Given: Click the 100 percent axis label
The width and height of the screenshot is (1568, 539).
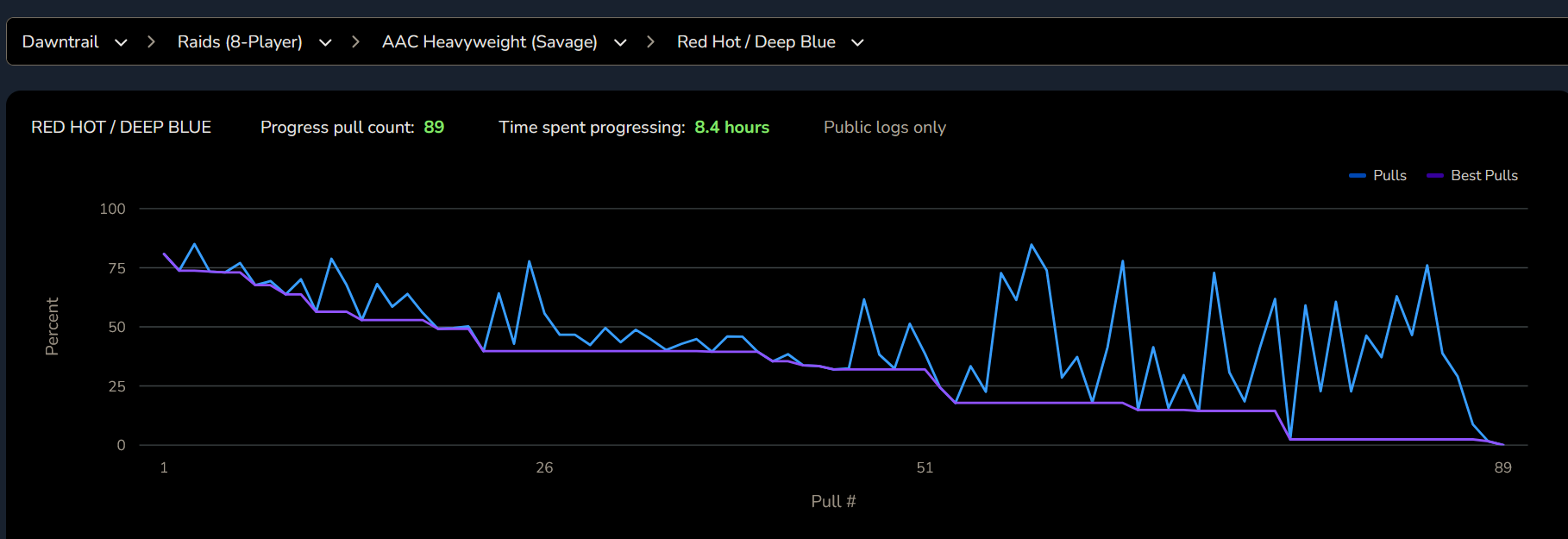Looking at the screenshot, I should pyautogui.click(x=112, y=209).
